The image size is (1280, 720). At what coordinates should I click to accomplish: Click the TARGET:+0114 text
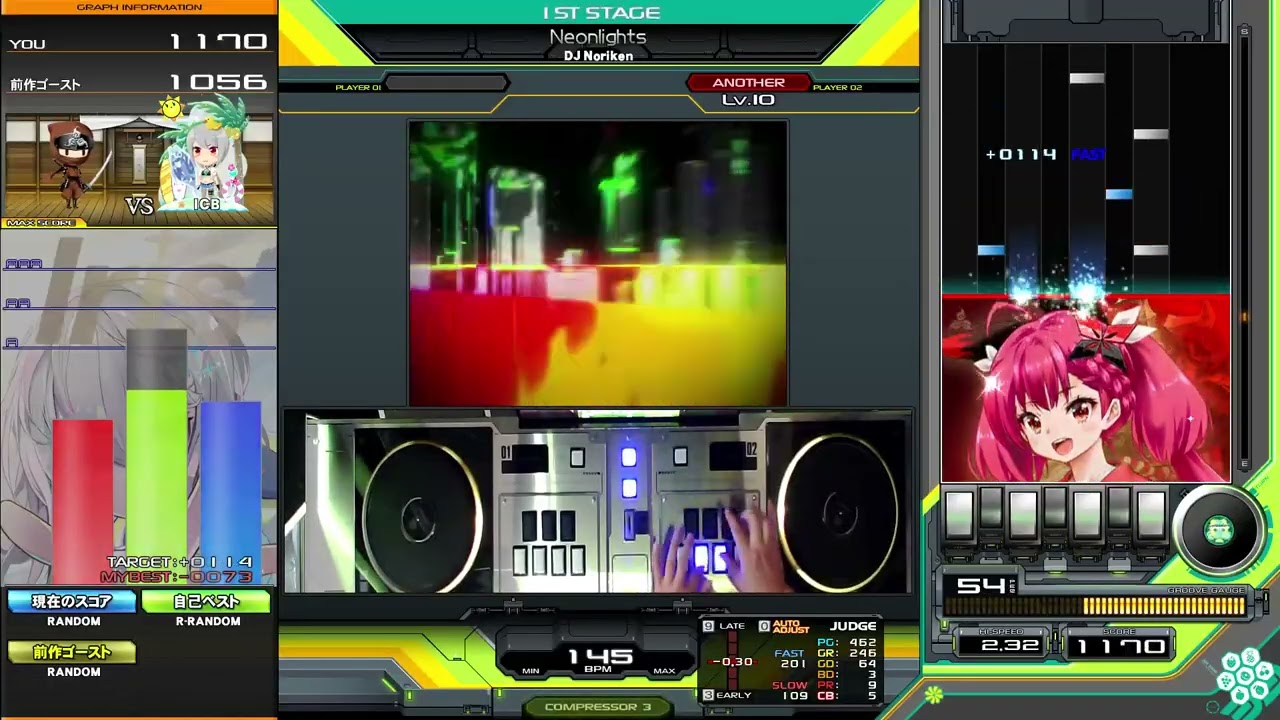click(x=180, y=562)
